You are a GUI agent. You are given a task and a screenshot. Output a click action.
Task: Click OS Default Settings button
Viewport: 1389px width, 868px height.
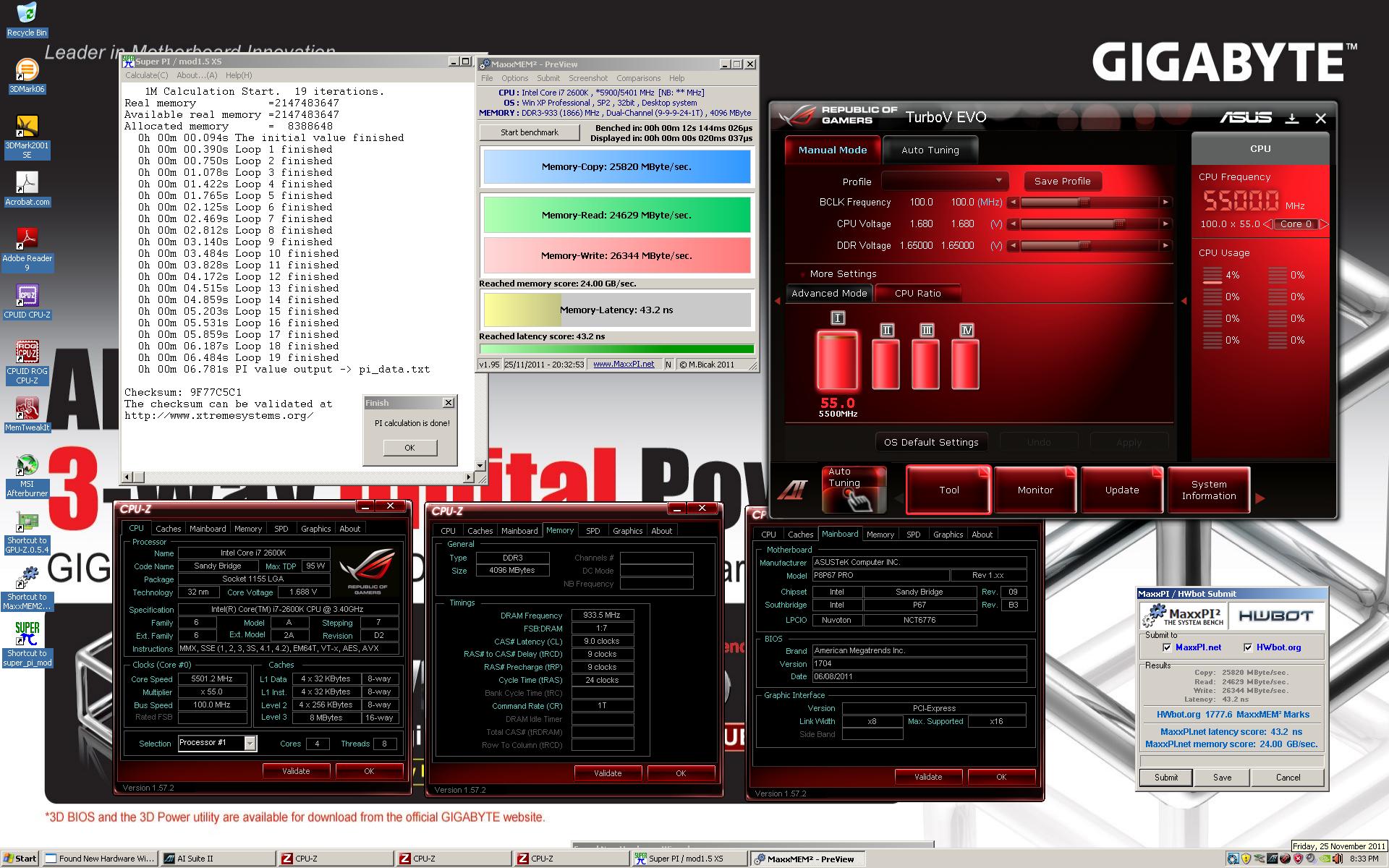tap(931, 442)
